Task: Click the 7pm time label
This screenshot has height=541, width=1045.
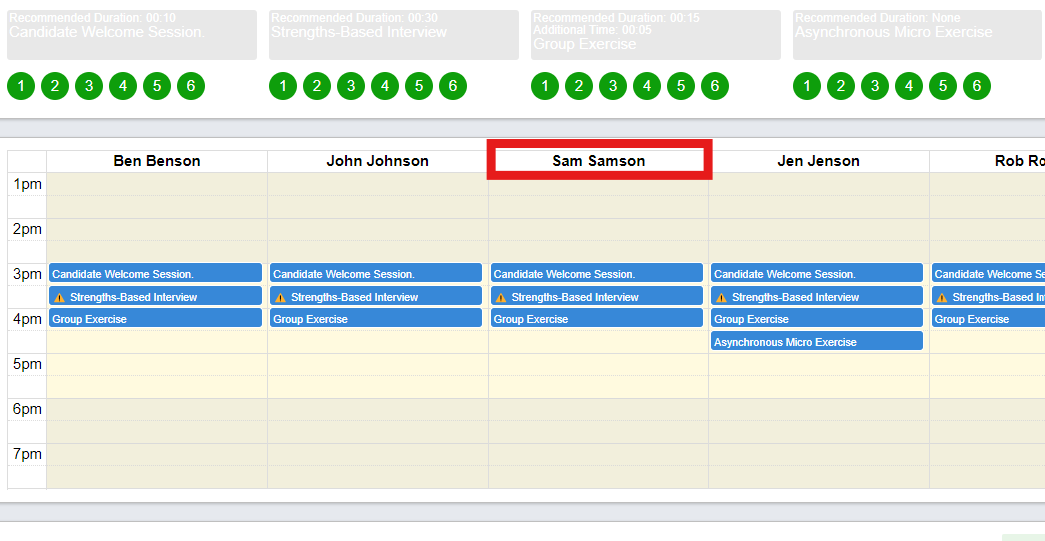Action: coord(27,454)
